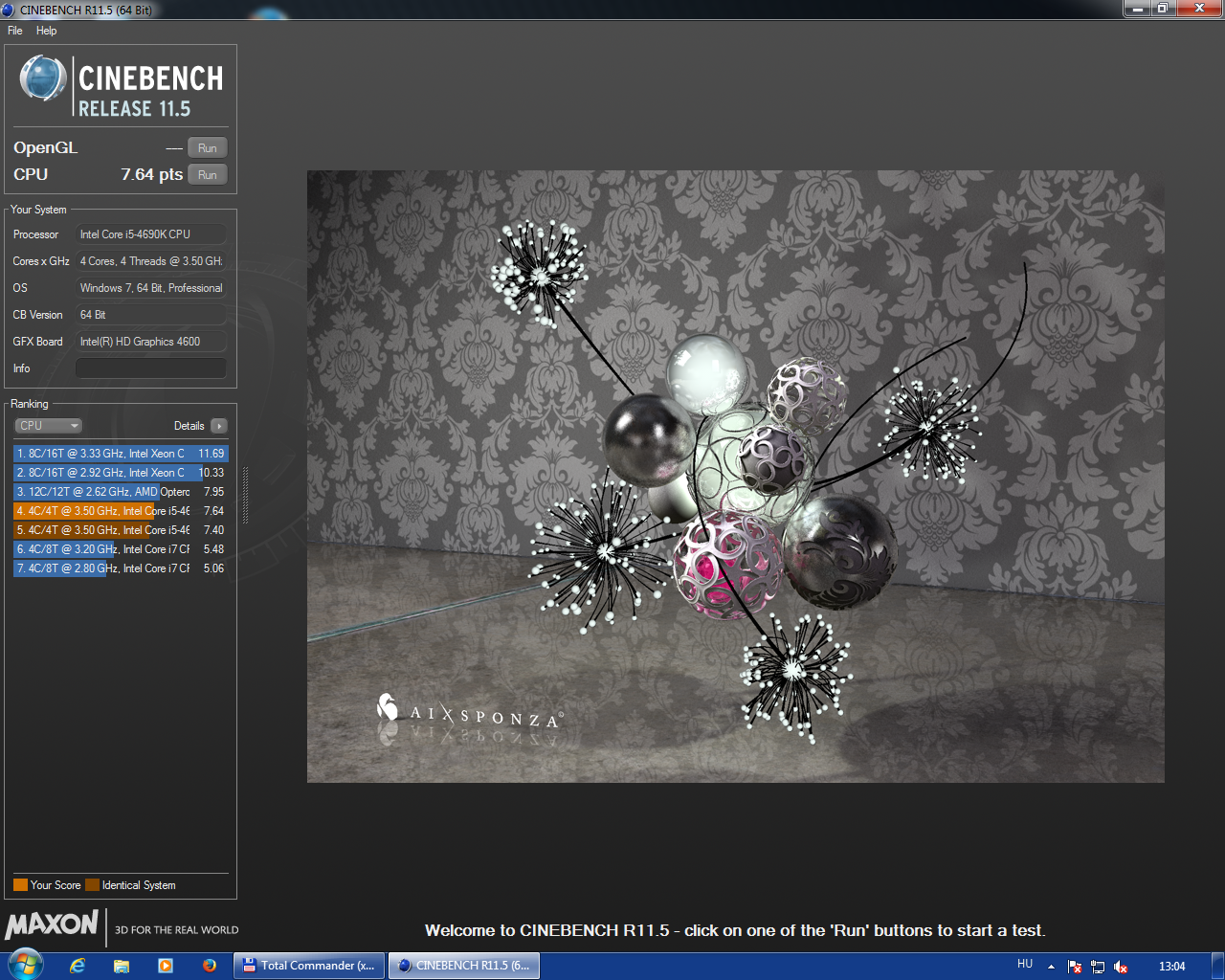Click the Show desktop button
Screen dimensions: 1225x980
(1217, 966)
